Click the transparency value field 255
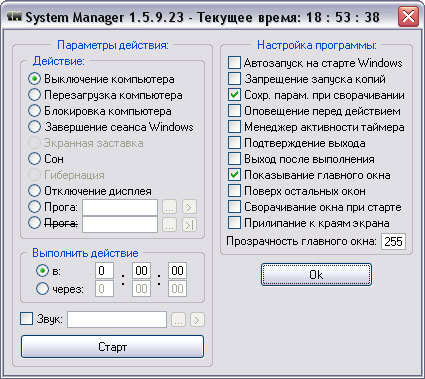 pyautogui.click(x=393, y=241)
